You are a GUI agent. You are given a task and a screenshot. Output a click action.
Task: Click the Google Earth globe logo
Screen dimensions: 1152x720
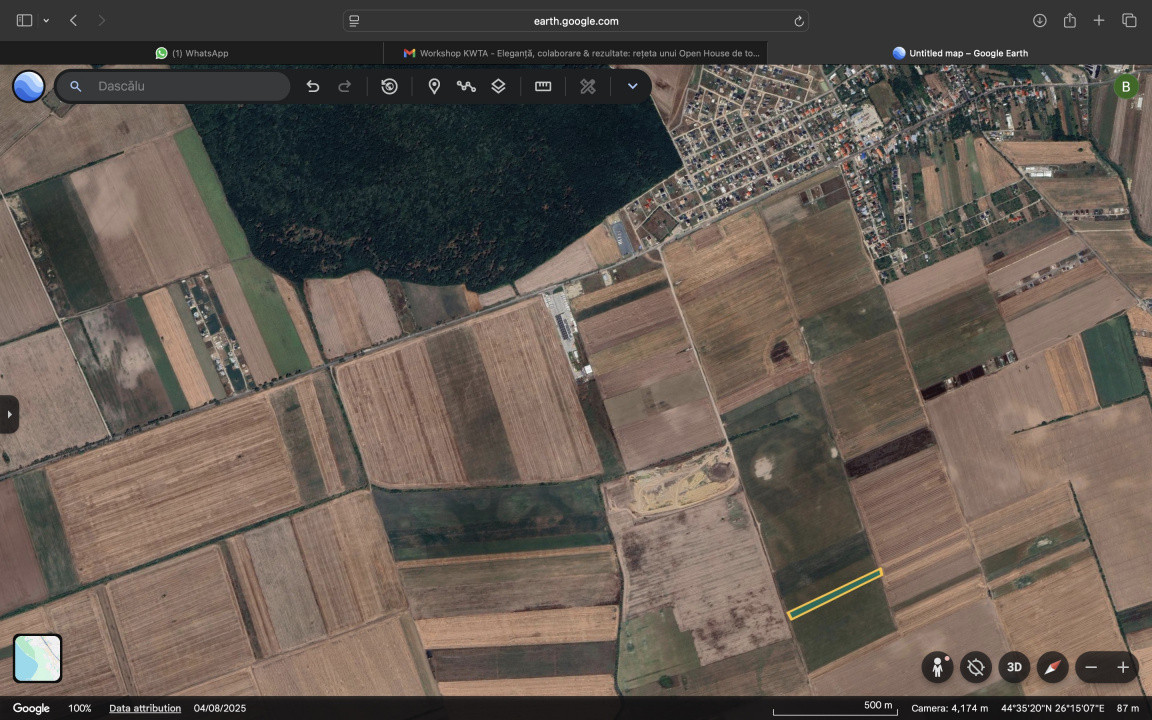28,86
